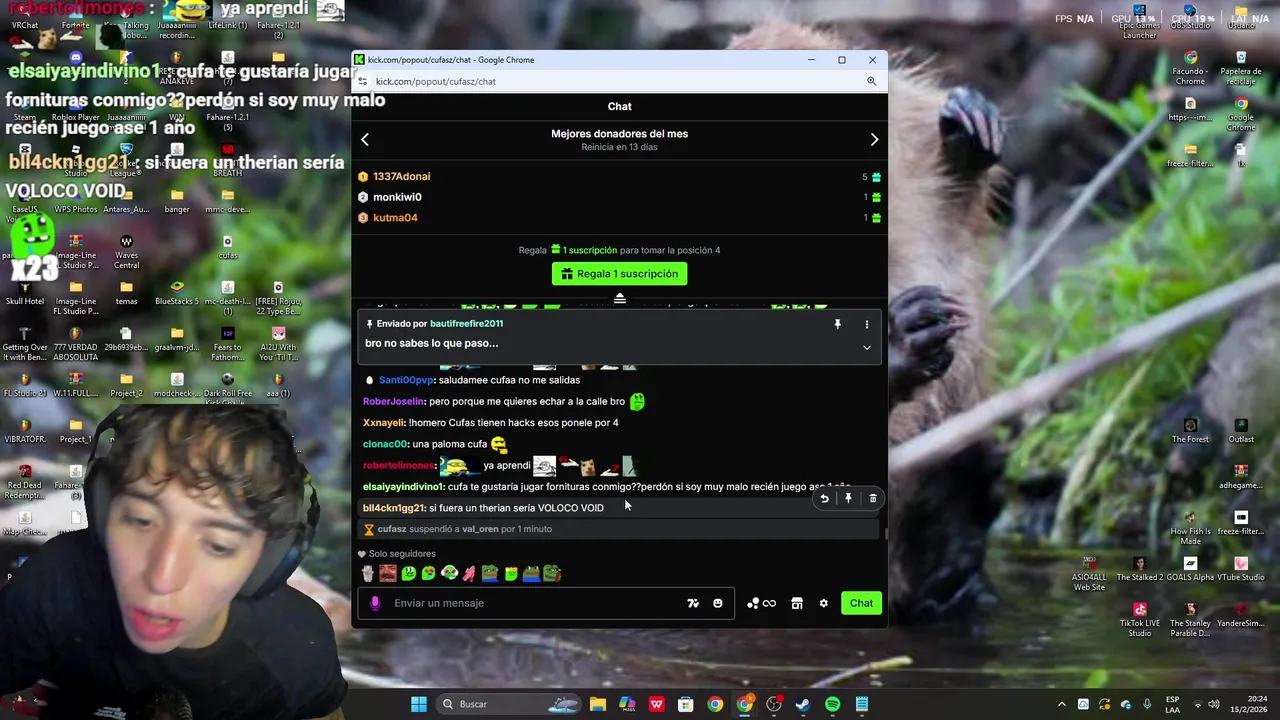Viewport: 1280px width, 720px height.
Task: Select Waves Central desktop icon
Action: pyautogui.click(x=126, y=252)
